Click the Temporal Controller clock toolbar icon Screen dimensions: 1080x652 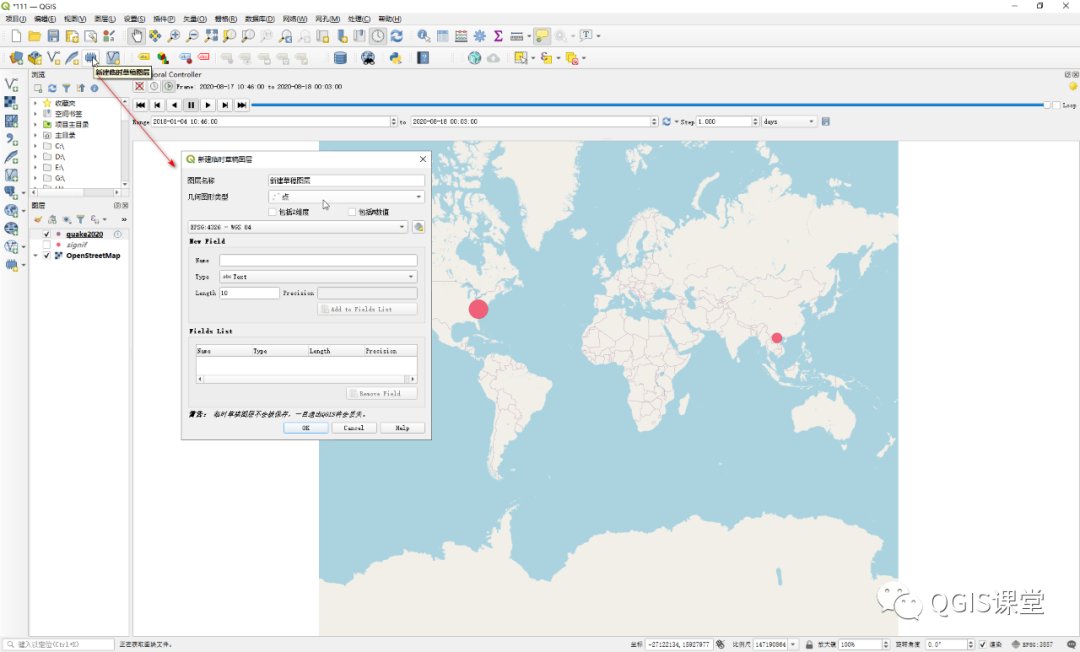[378, 36]
